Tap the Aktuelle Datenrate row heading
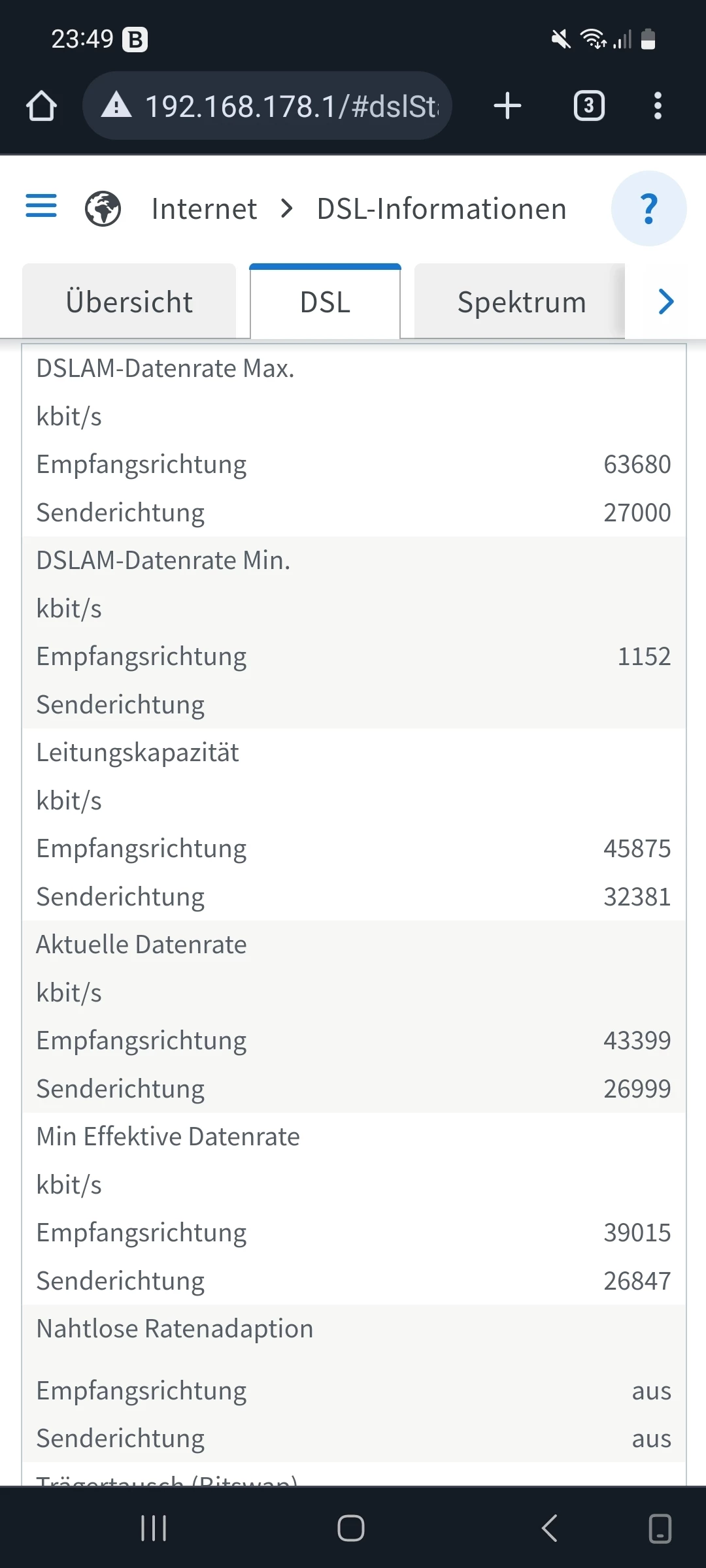 [142, 945]
